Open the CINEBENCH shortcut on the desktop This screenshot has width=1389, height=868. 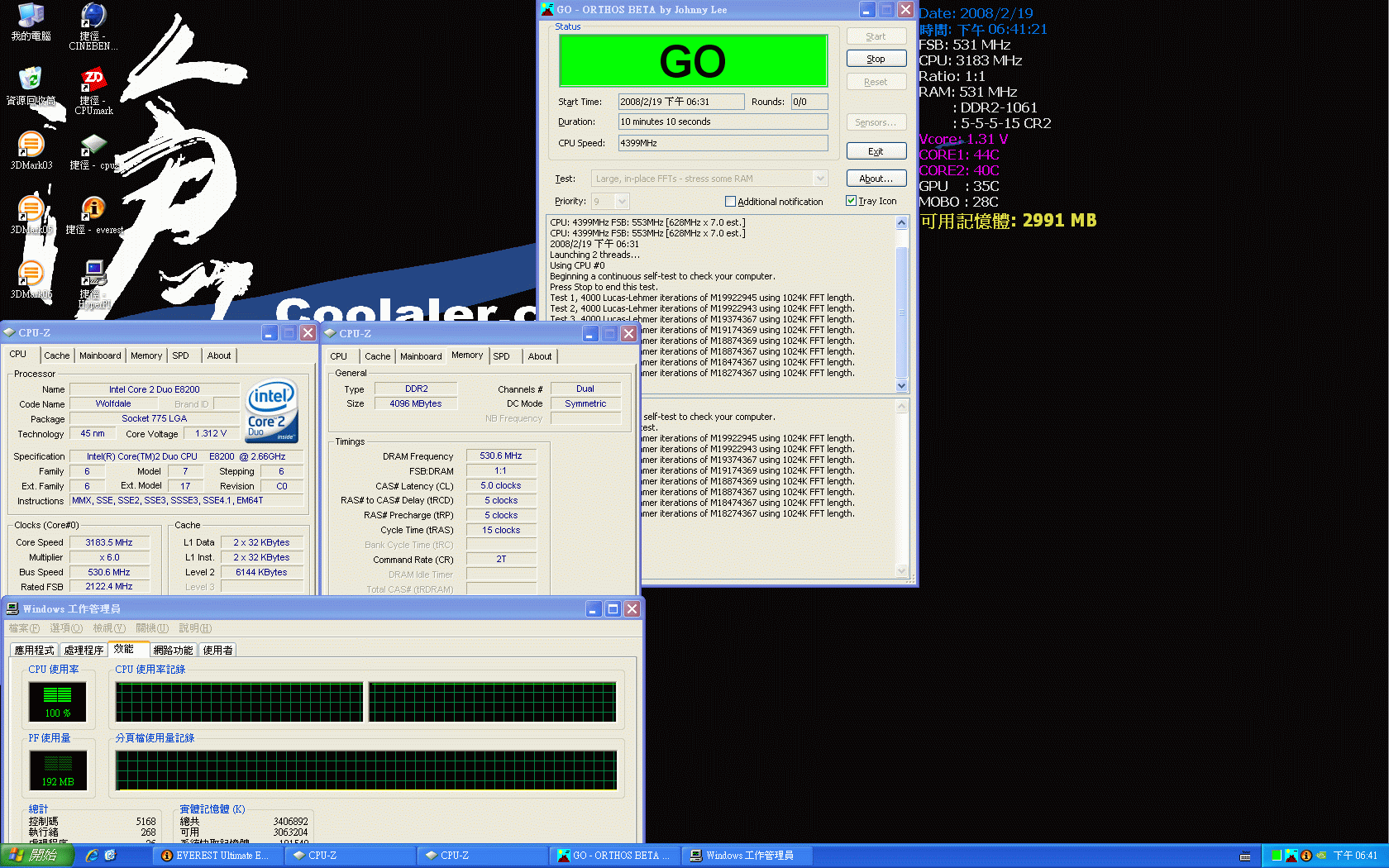pyautogui.click(x=93, y=26)
